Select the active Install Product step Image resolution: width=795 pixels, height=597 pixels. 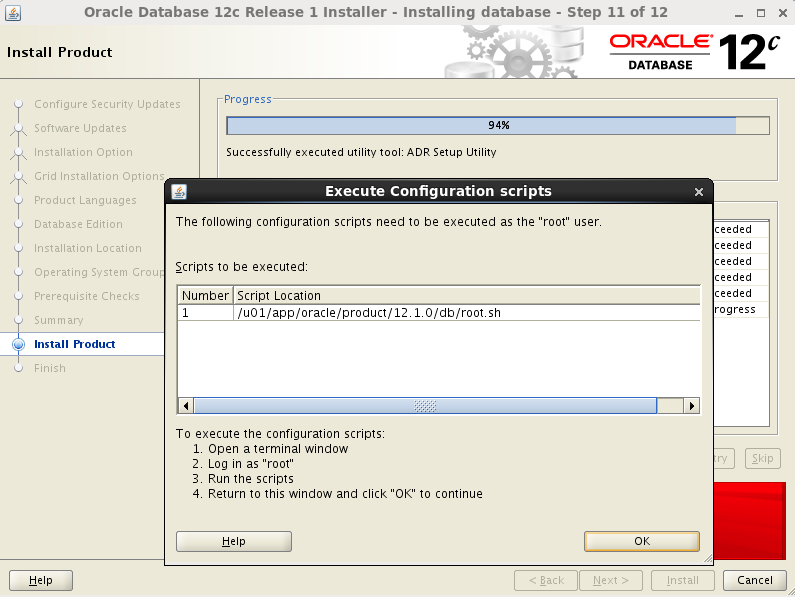pyautogui.click(x=75, y=344)
